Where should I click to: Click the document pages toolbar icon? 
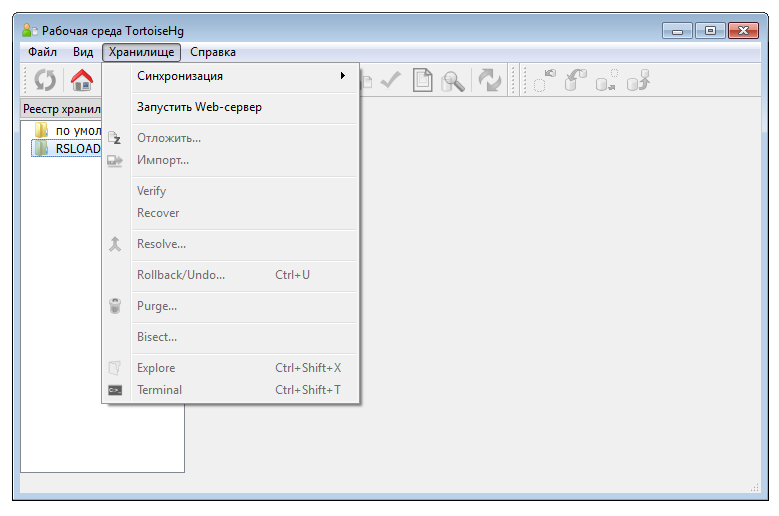pos(422,80)
